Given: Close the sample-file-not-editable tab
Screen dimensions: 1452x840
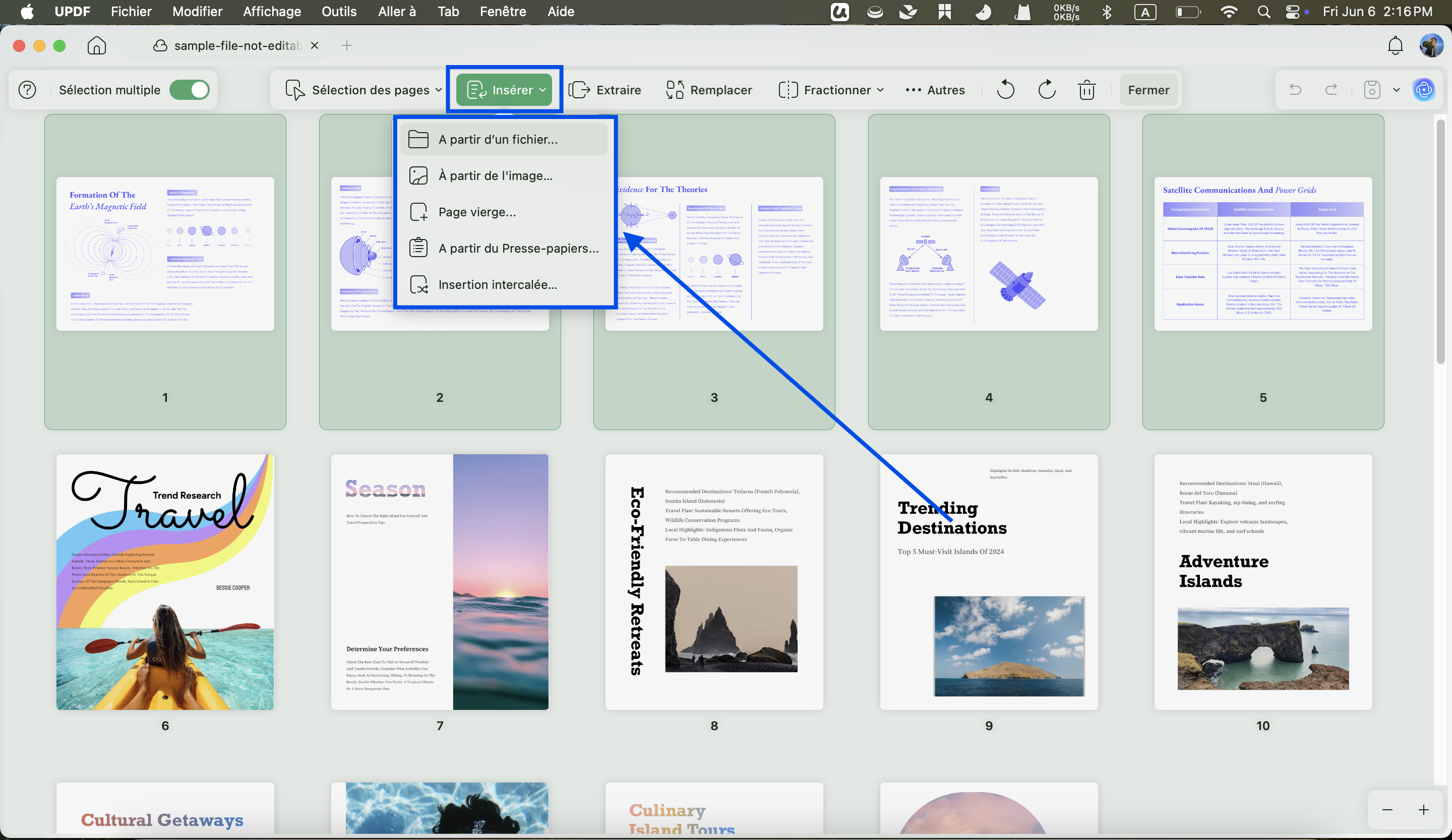Looking at the screenshot, I should (x=315, y=45).
